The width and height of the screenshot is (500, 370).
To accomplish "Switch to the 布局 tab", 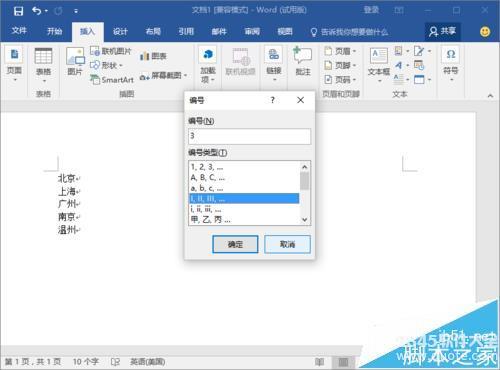I will click(x=153, y=31).
